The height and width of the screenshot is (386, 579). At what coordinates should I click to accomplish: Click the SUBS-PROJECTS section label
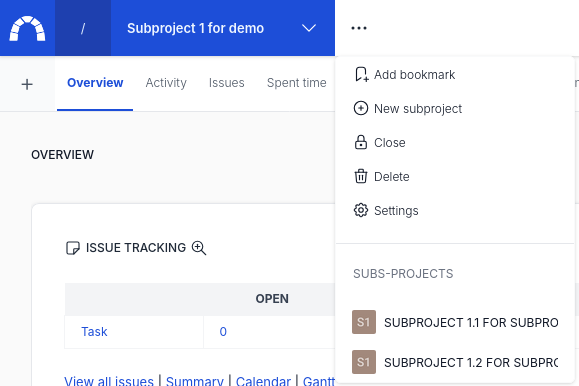(403, 274)
